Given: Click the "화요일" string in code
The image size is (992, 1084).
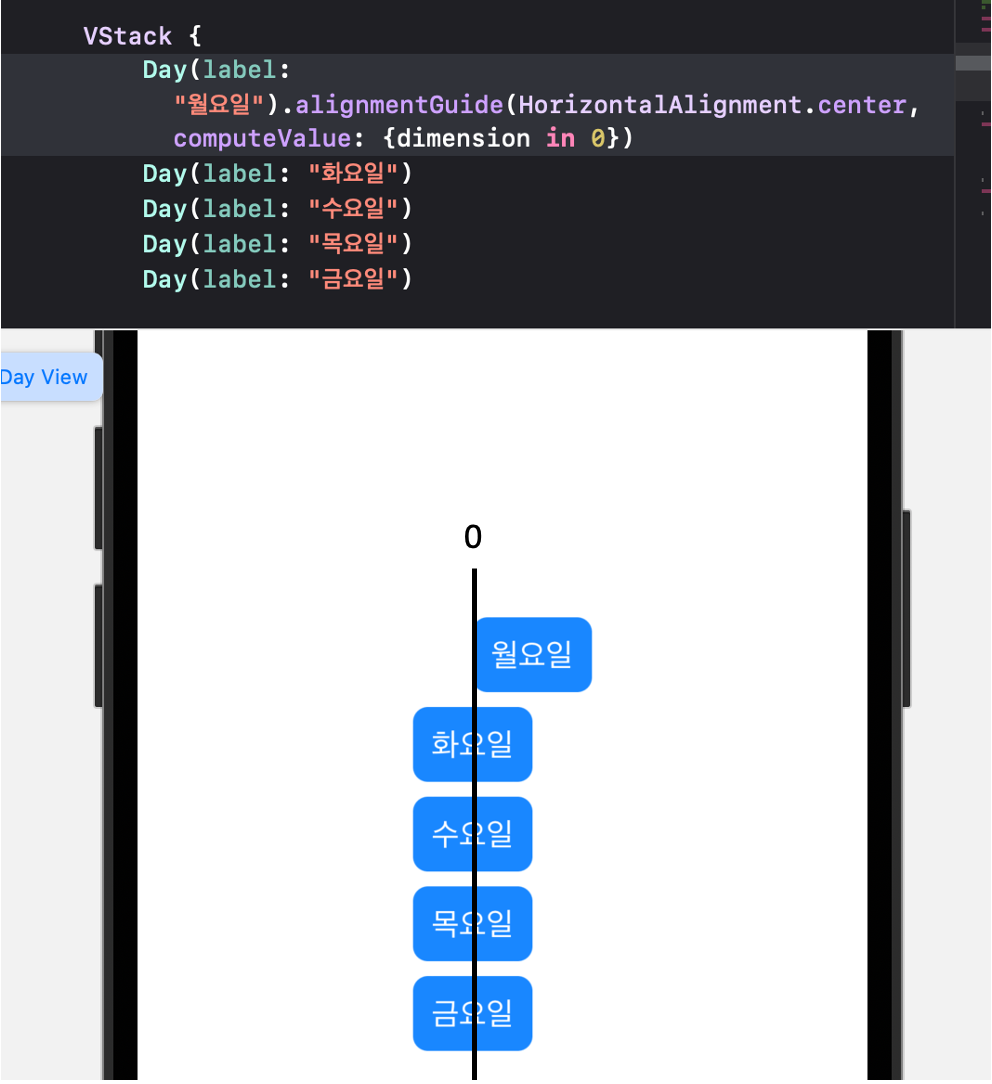Looking at the screenshot, I should point(353,174).
